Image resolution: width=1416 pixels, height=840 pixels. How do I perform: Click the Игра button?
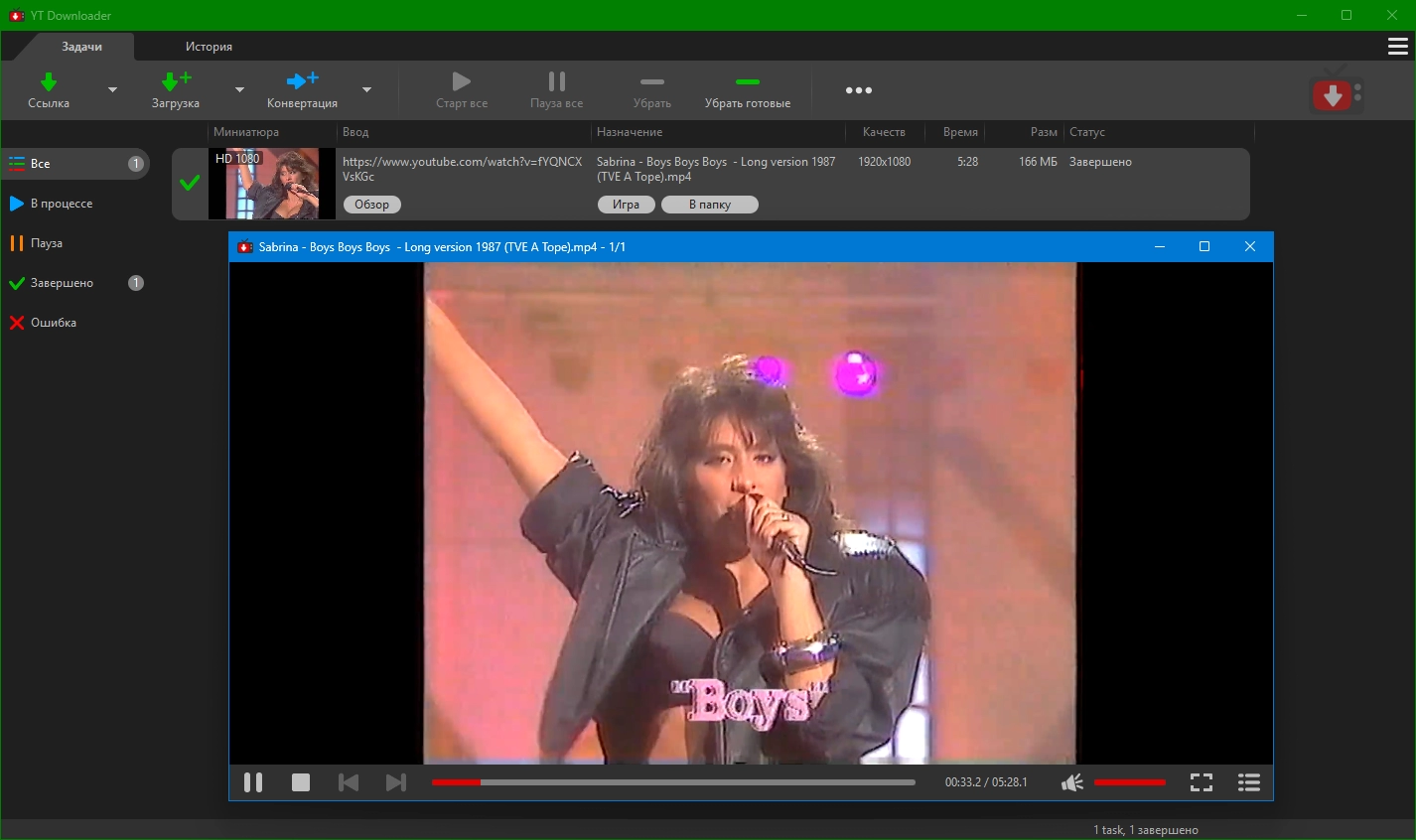(626, 205)
